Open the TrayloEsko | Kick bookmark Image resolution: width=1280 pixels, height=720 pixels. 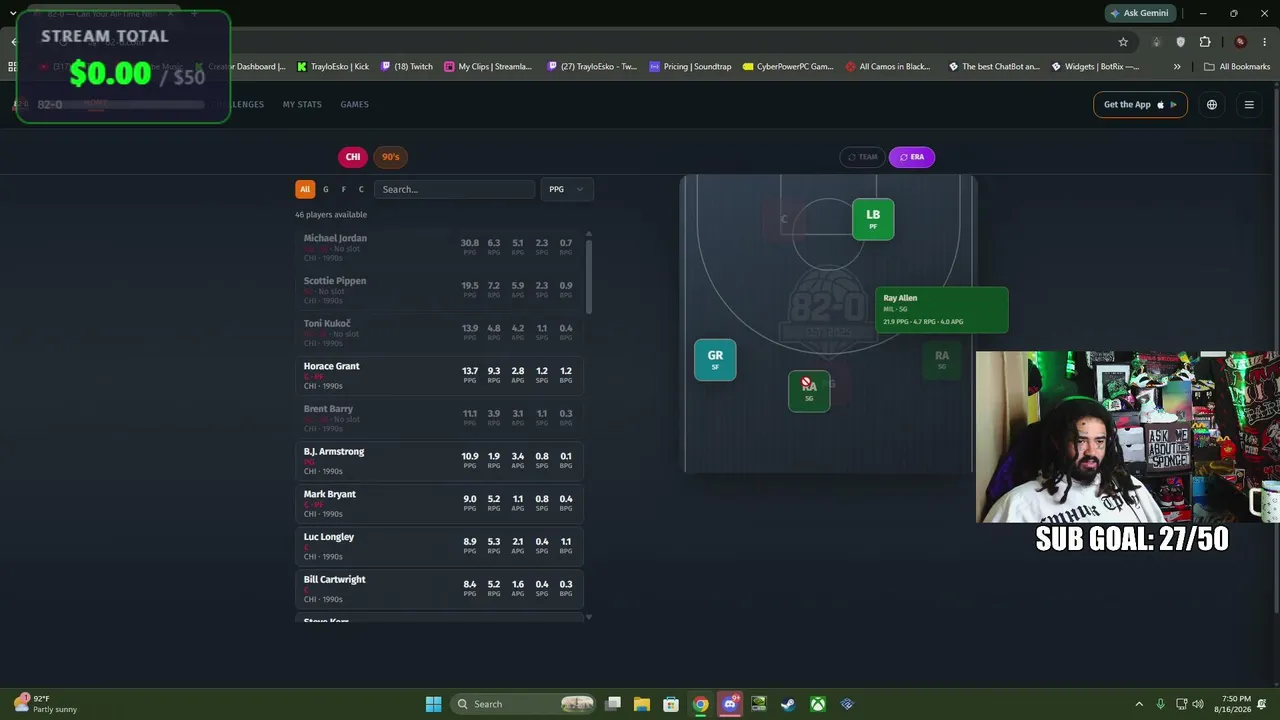[x=333, y=67]
